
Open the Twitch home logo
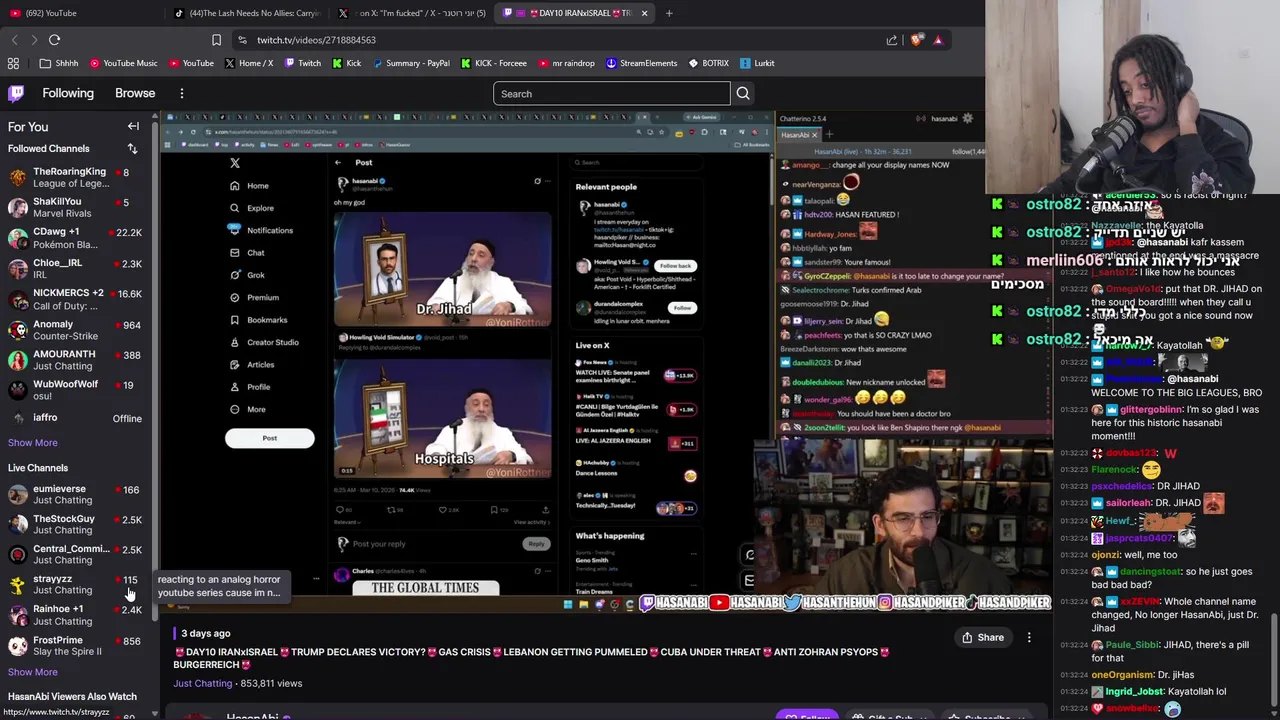(16, 93)
